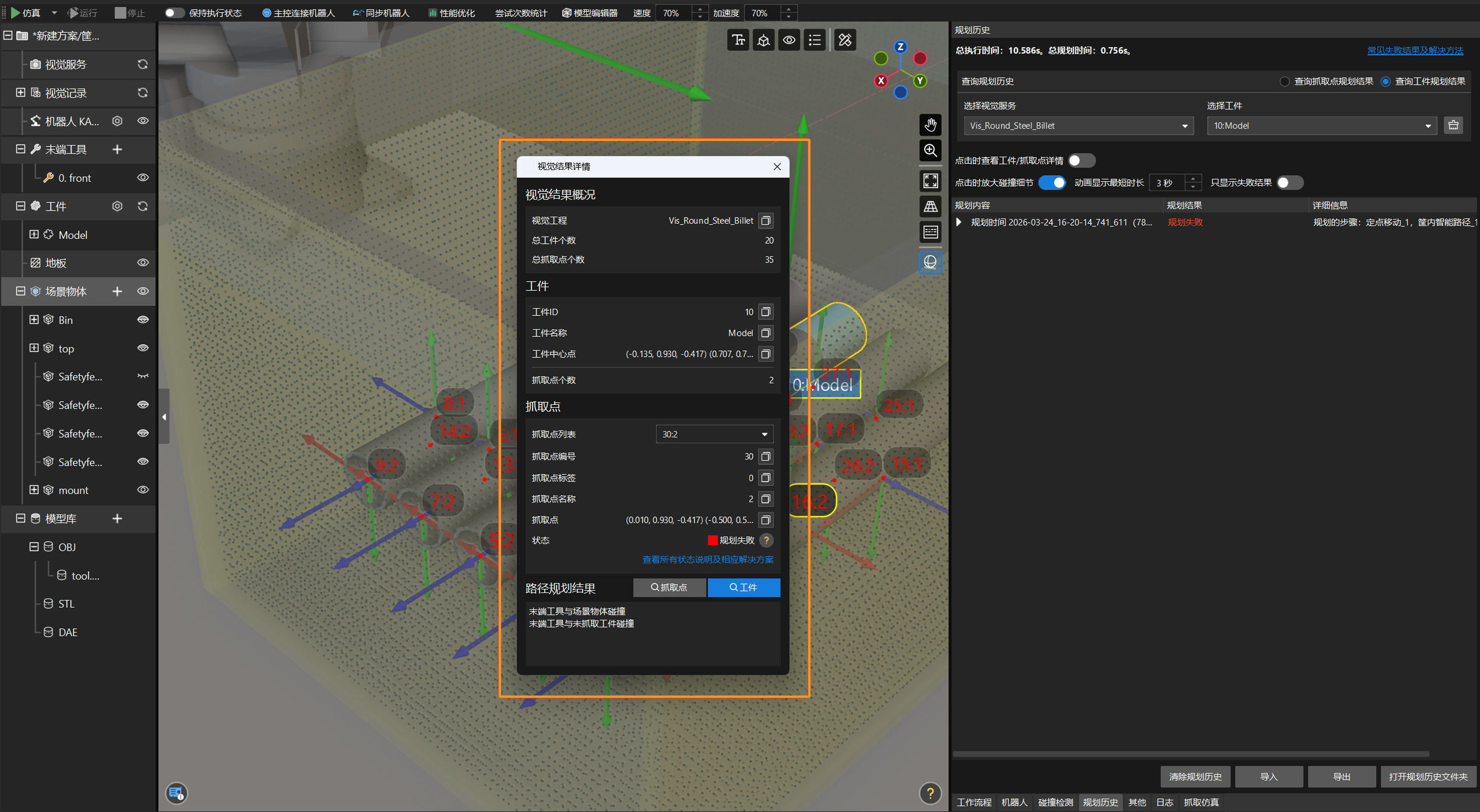Copy the 抓取点编号 value
Screen dimensions: 1480x812
pos(766,457)
